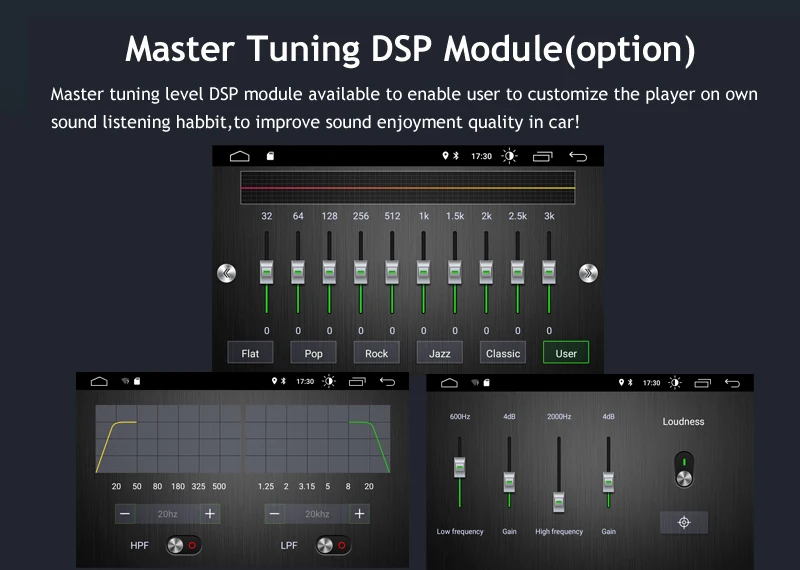
Task: Click the 17:30 clock in EQ screen
Action: (x=481, y=156)
